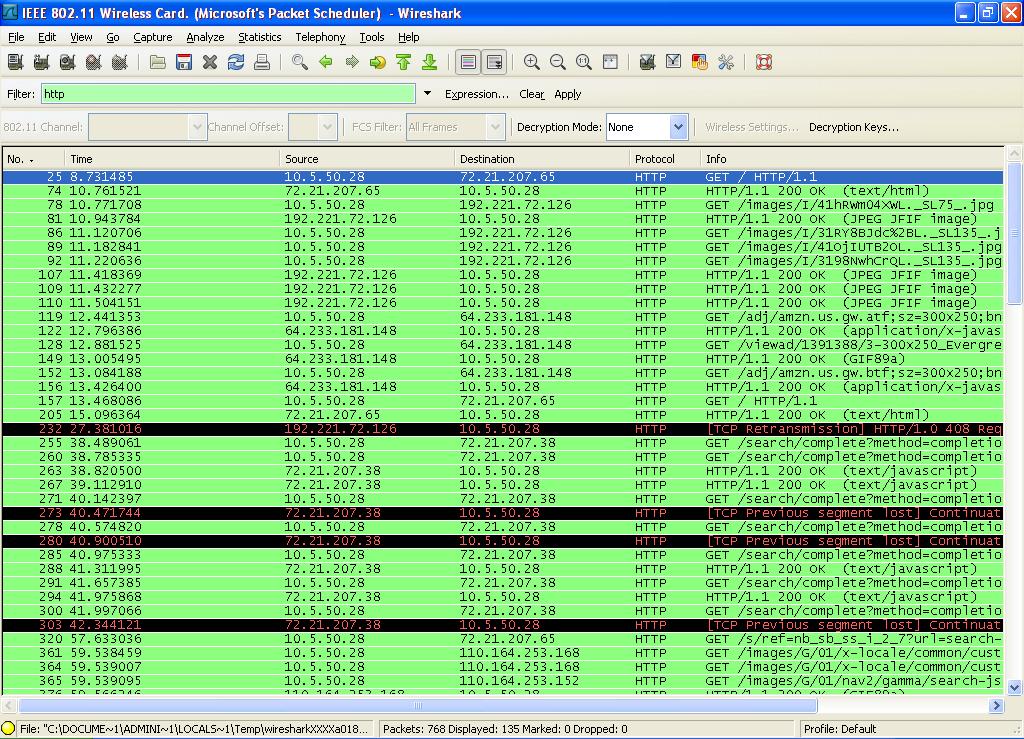The width and height of the screenshot is (1024, 739).
Task: Open the 802.11 Channel dropdown
Action: pyautogui.click(x=197, y=127)
